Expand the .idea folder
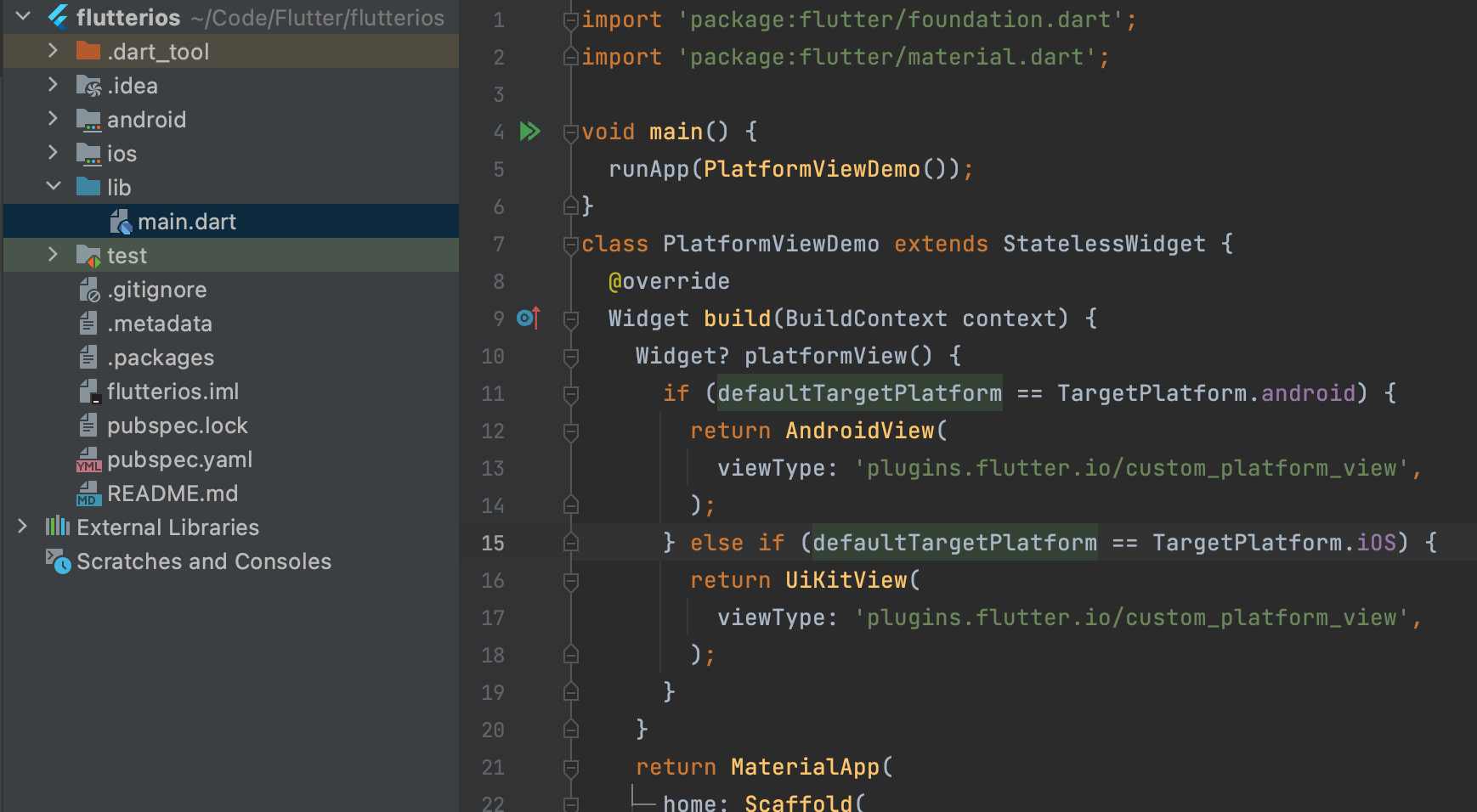The image size is (1477, 812). [x=53, y=85]
